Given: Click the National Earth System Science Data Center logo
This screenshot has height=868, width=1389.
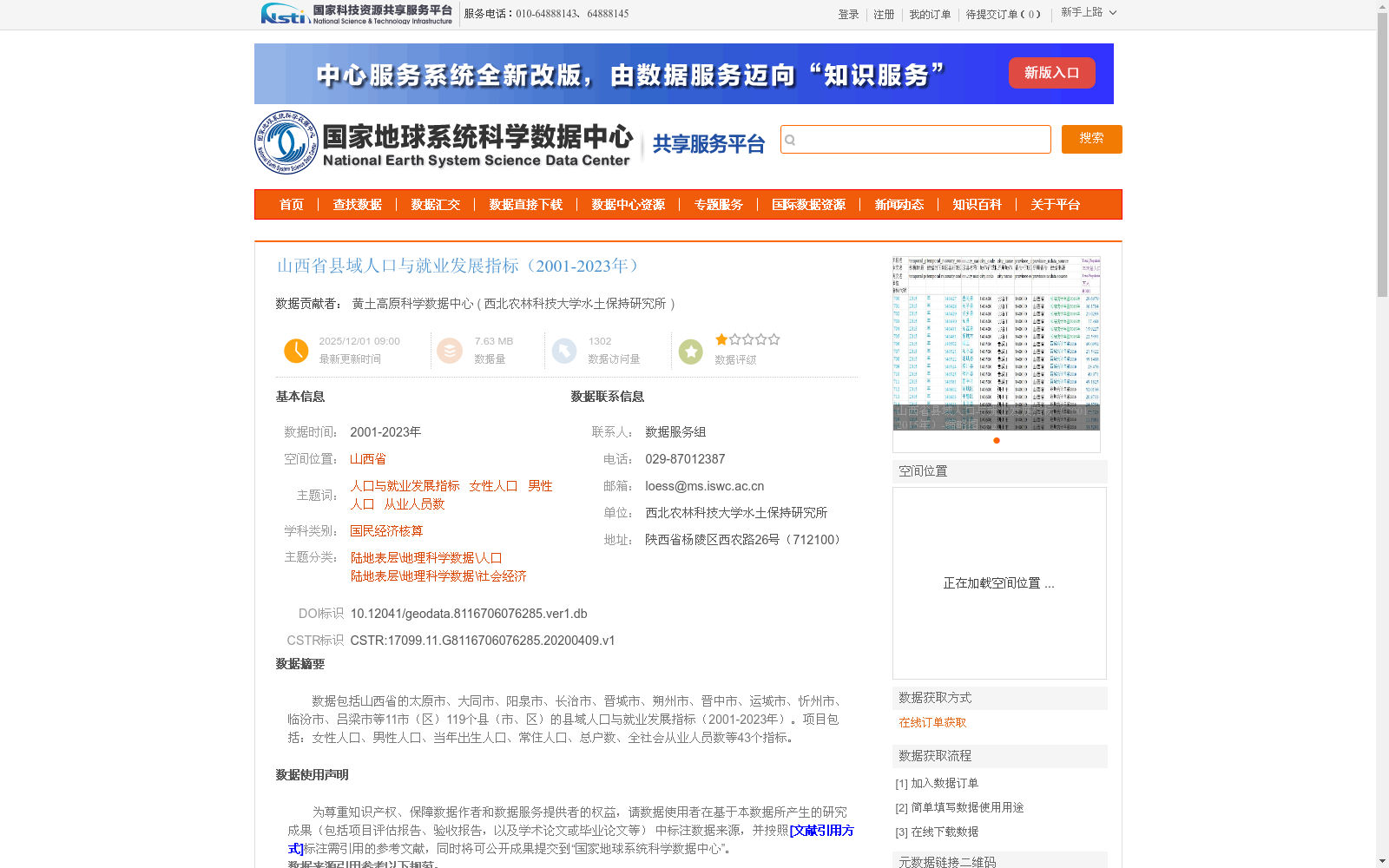Looking at the screenshot, I should tap(444, 142).
